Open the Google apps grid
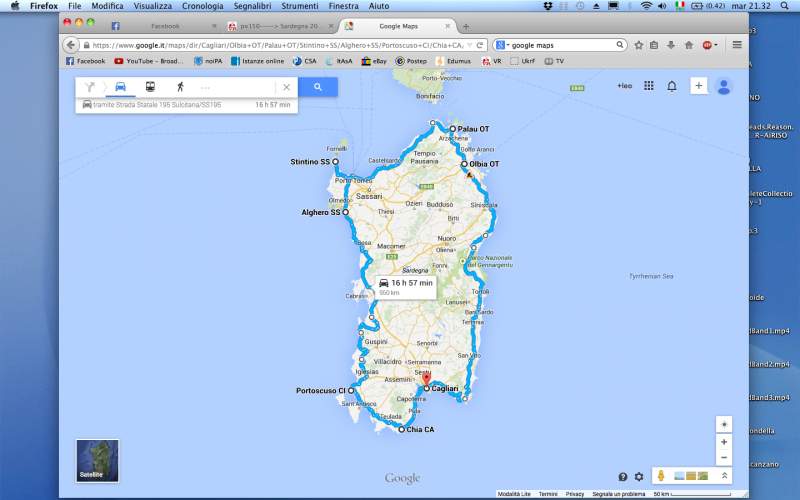 [x=648, y=86]
